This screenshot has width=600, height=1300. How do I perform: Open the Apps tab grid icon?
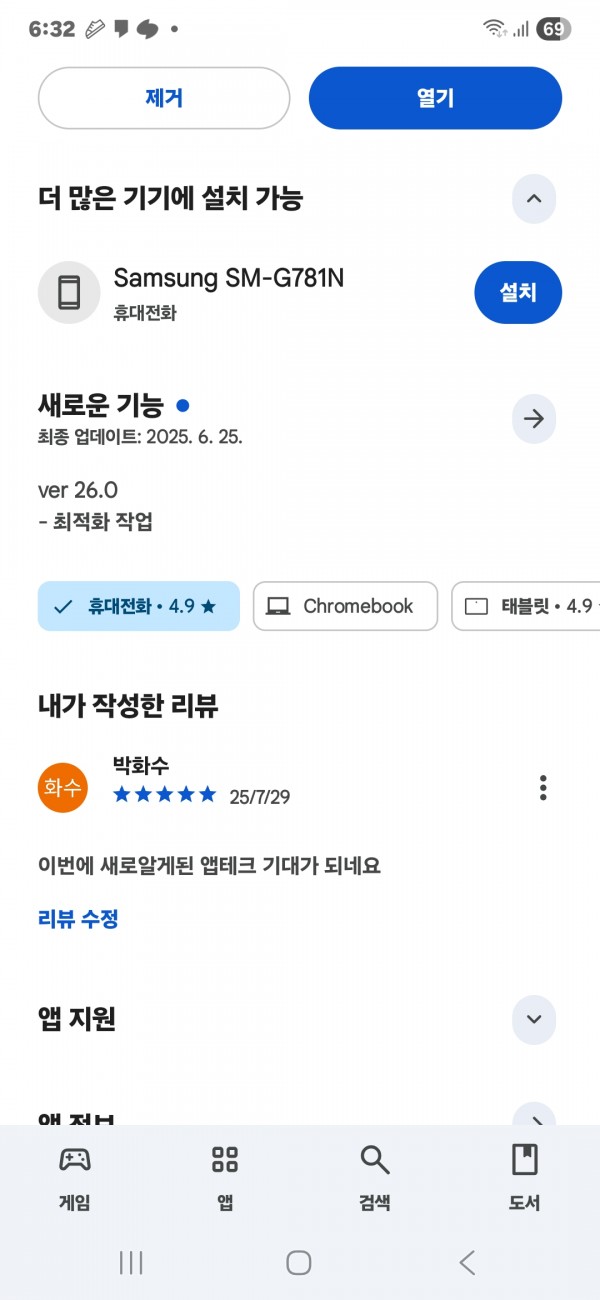225,1160
